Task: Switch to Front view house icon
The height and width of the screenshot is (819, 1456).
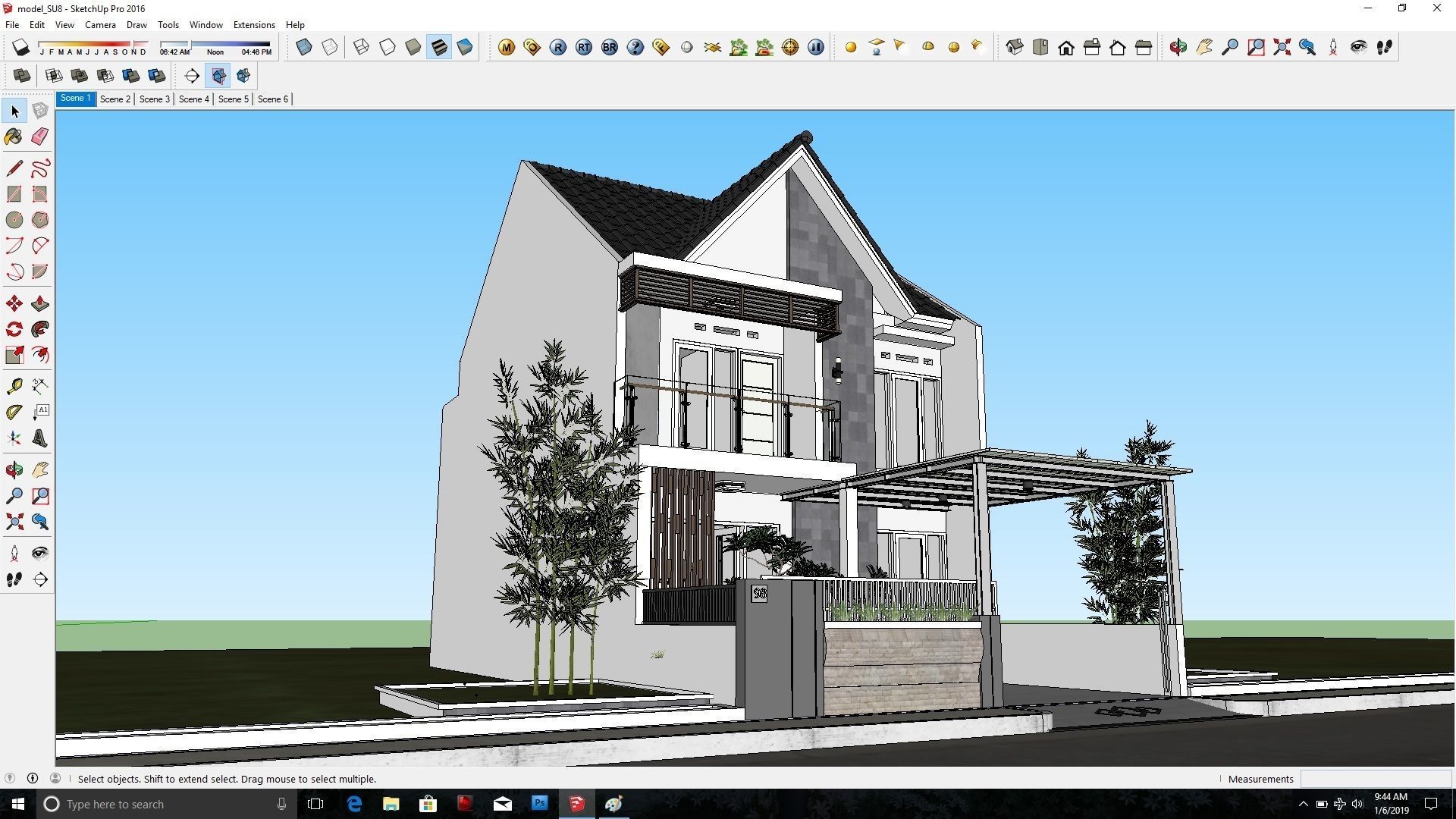Action: click(x=1066, y=47)
